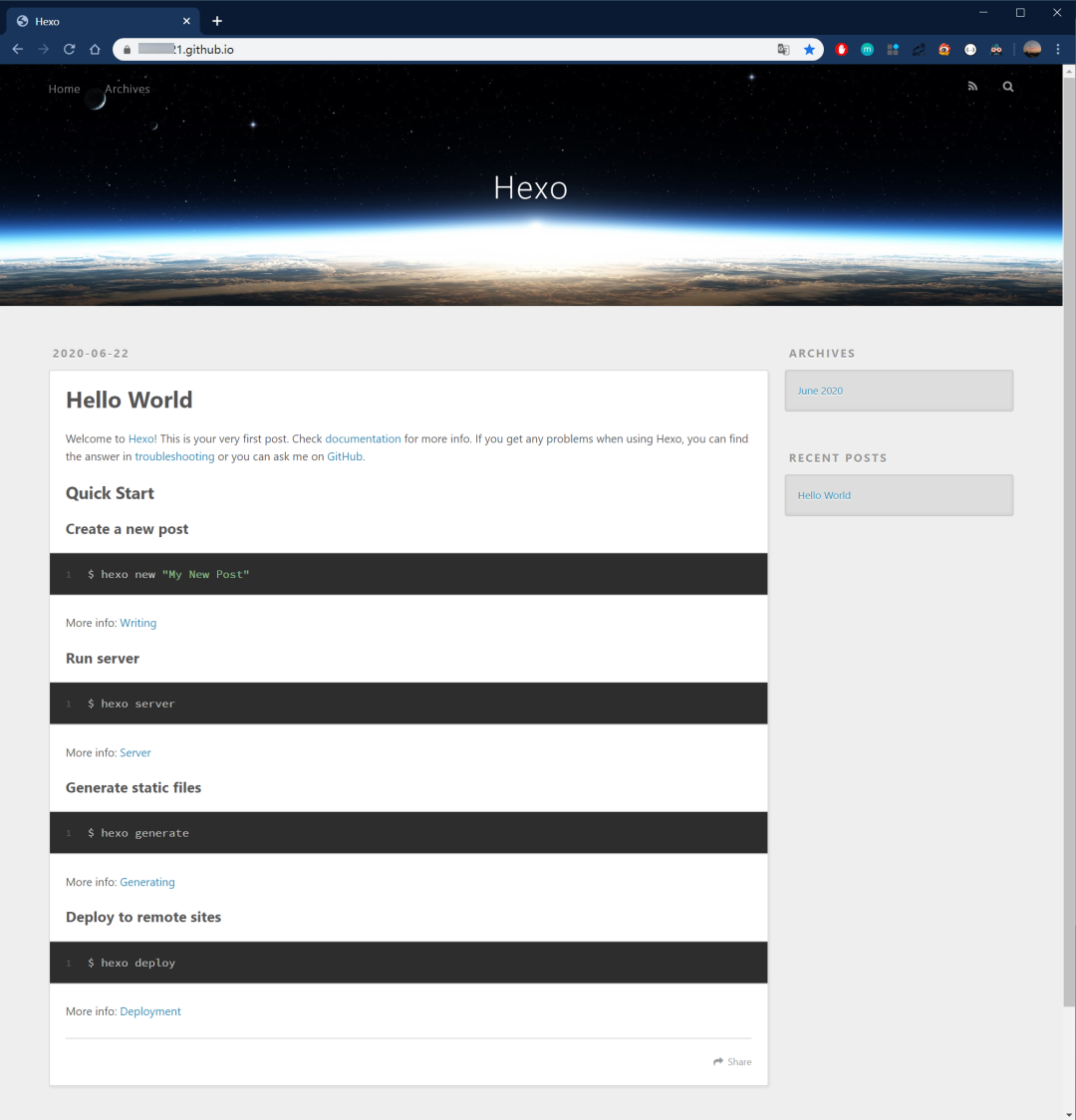
Task: Open the red adblock extension icon
Action: pyautogui.click(x=842, y=49)
